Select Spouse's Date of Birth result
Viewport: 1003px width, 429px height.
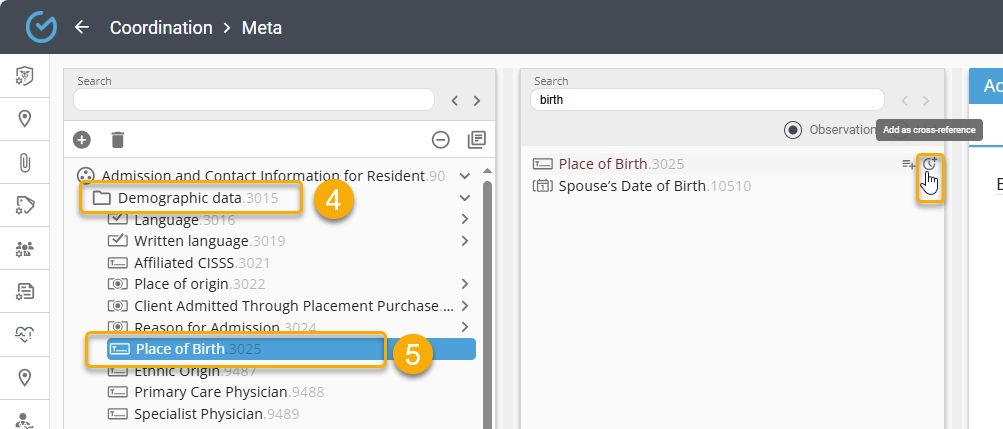[x=654, y=186]
